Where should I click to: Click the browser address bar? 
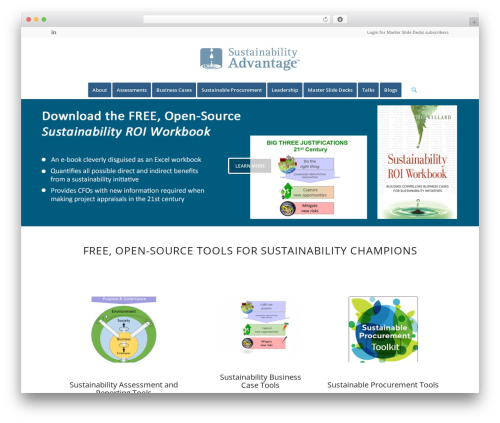(x=237, y=20)
